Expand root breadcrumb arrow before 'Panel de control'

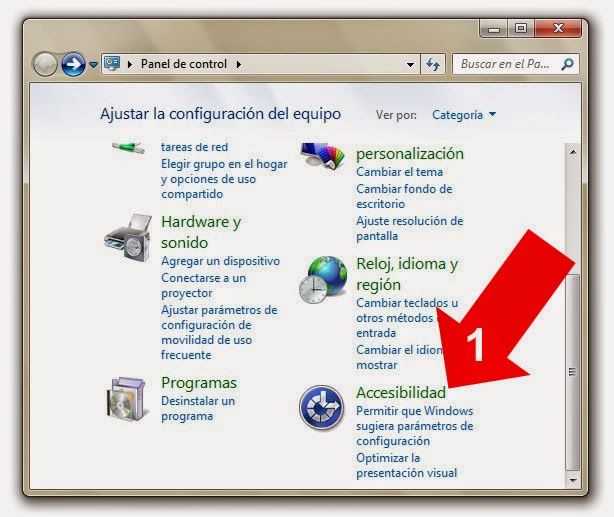pos(130,64)
